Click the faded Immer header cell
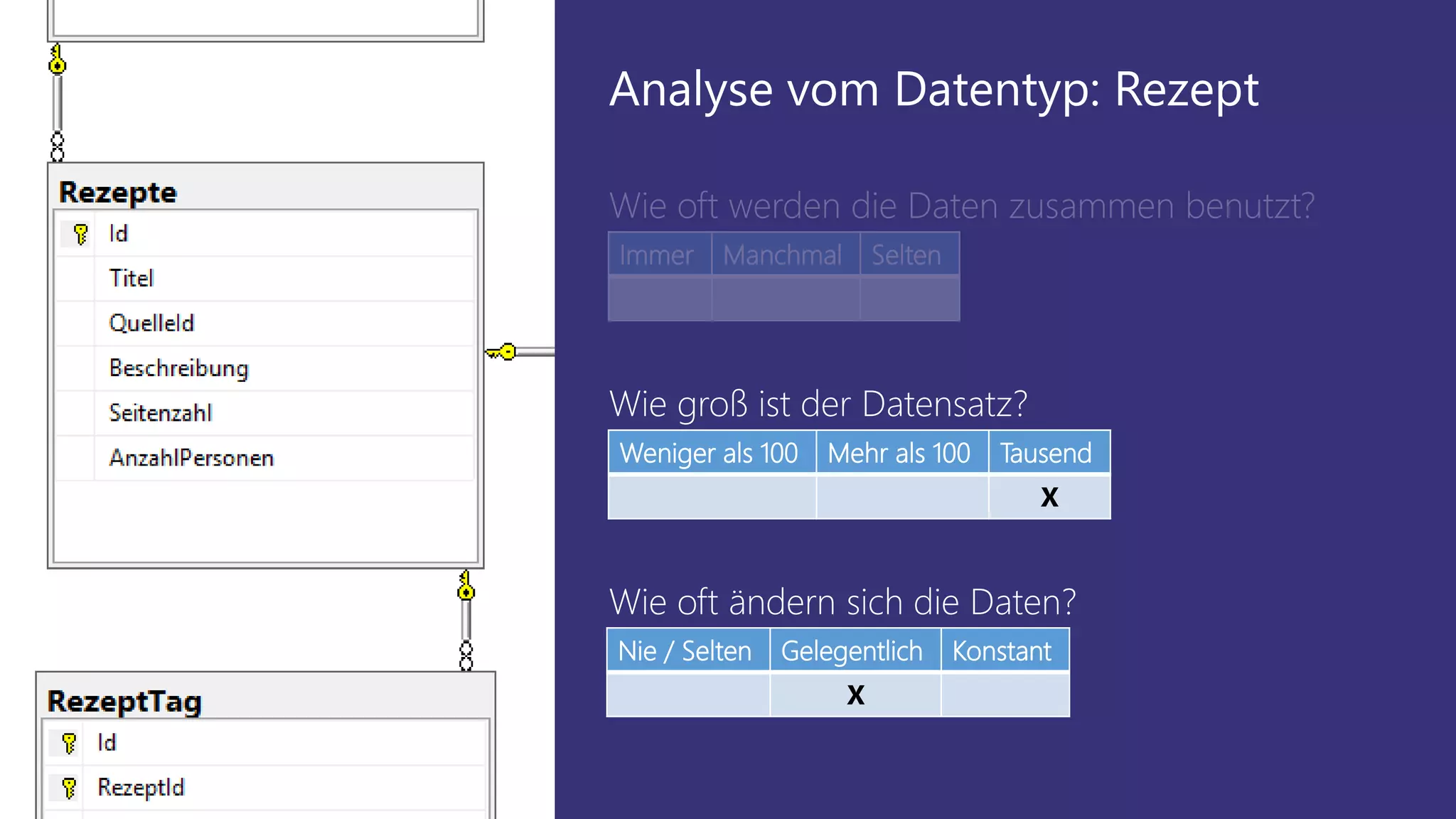 (x=660, y=255)
